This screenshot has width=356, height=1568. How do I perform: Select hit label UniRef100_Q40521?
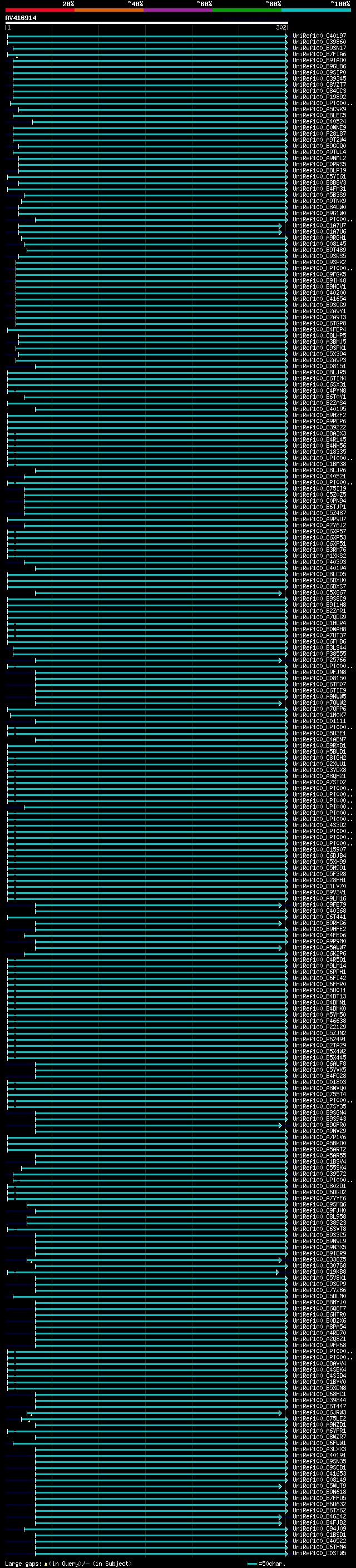[x=319, y=477]
